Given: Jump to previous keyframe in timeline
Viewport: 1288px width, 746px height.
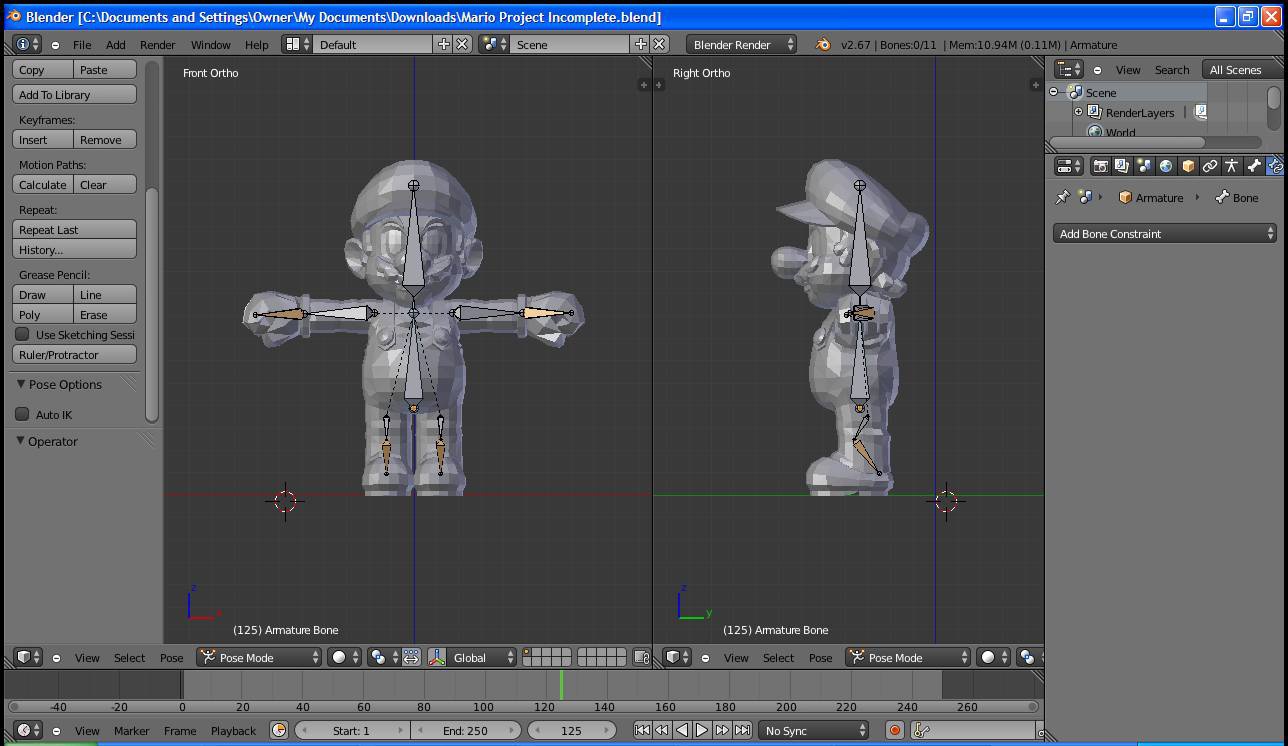Looking at the screenshot, I should click(x=662, y=730).
